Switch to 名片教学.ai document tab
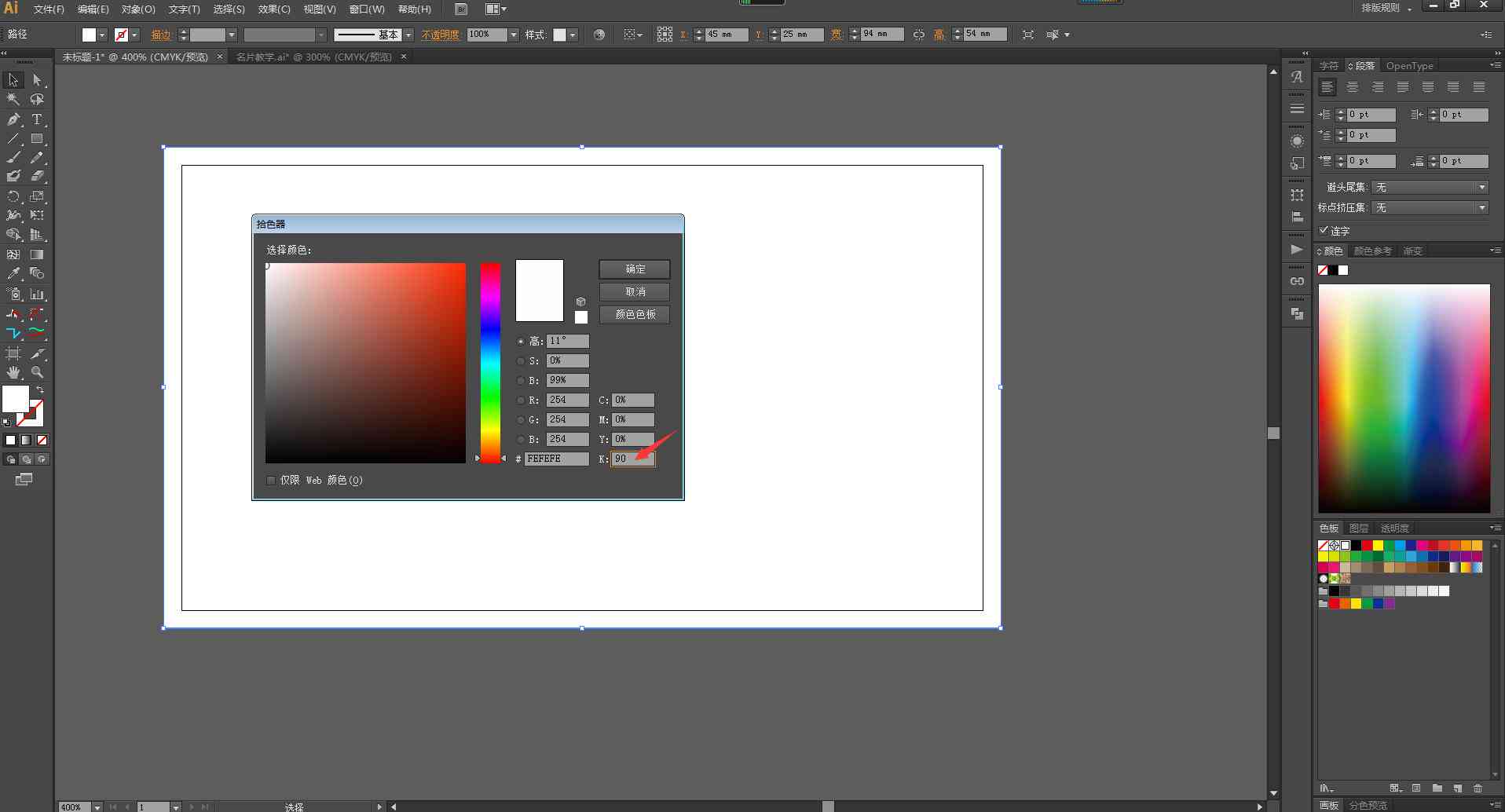The image size is (1505, 812). click(313, 57)
